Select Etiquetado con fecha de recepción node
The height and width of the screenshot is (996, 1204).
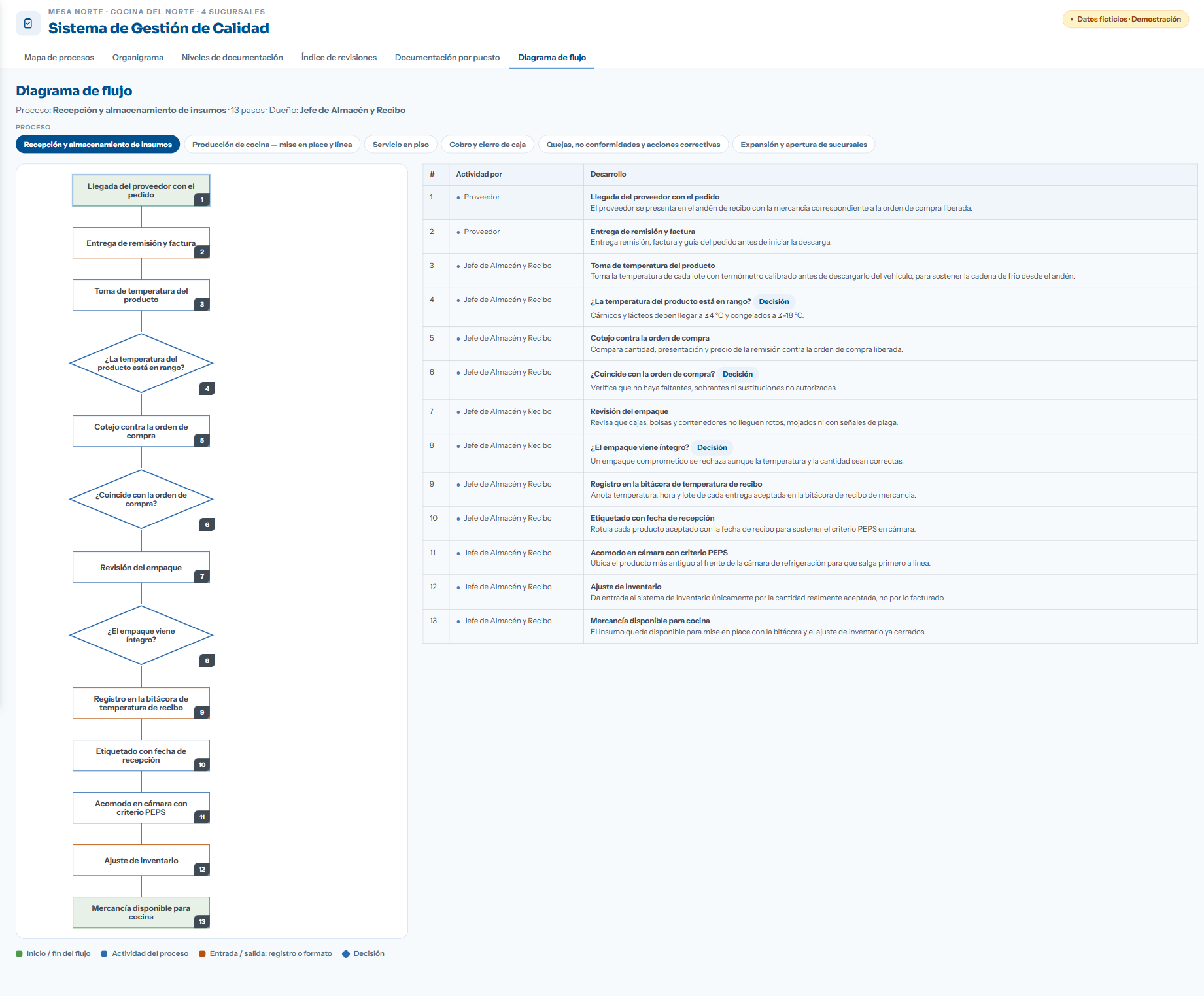[x=141, y=755]
